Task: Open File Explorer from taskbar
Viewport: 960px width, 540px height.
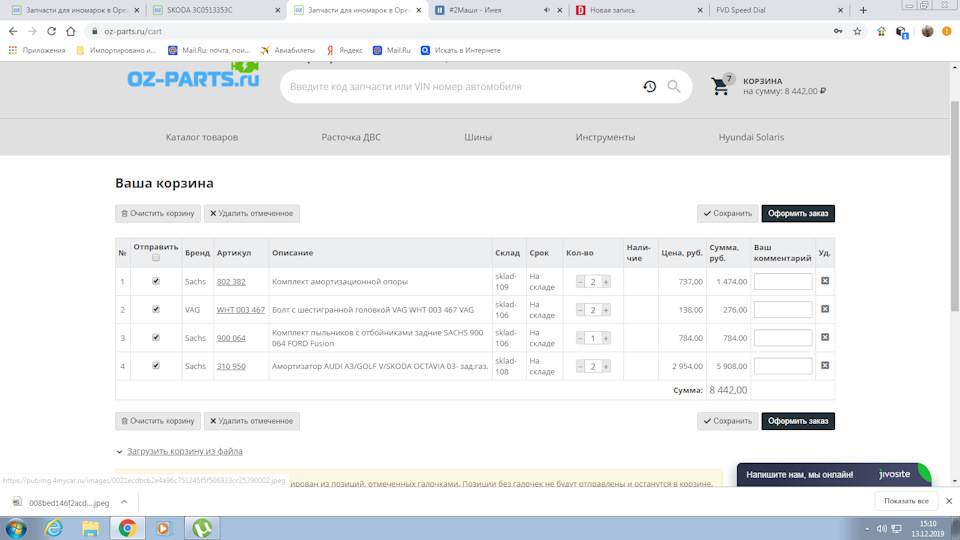Action: 91,528
